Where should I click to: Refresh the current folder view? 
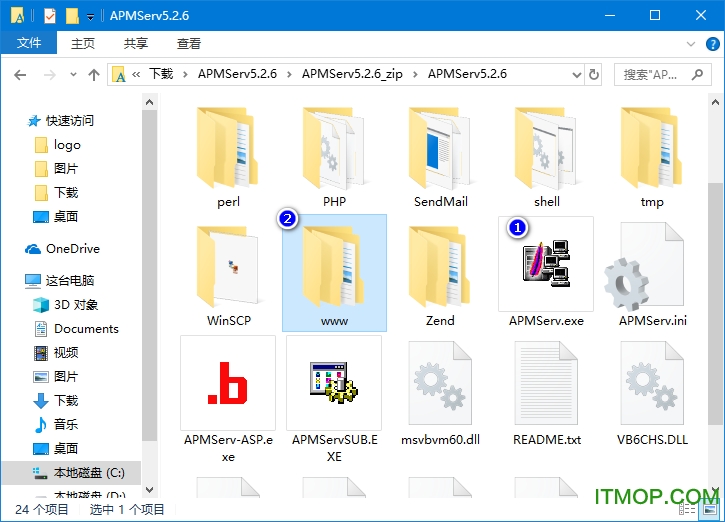coord(594,74)
